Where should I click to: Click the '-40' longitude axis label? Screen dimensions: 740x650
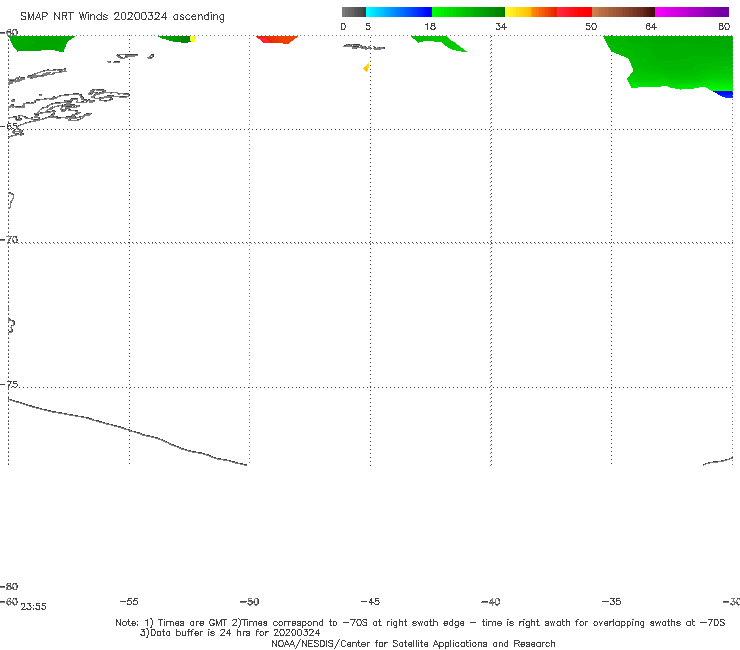coord(491,602)
